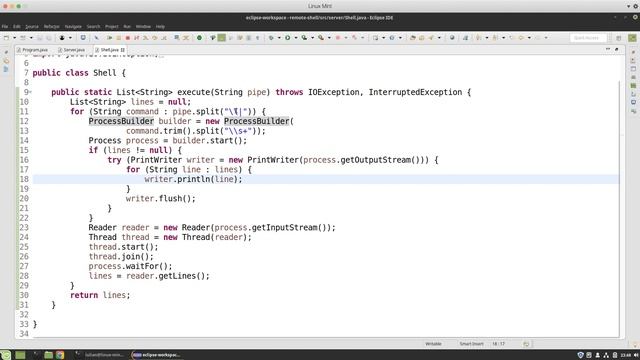The image size is (640, 360).
Task: Click in the Quick Access field
Action: [x=588, y=38]
